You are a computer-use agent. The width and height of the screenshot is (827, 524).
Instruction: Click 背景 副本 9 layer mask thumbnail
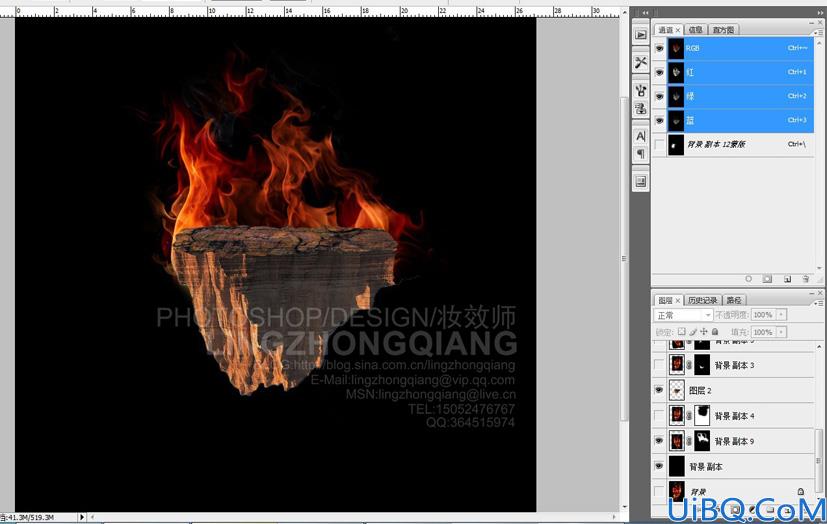702,441
